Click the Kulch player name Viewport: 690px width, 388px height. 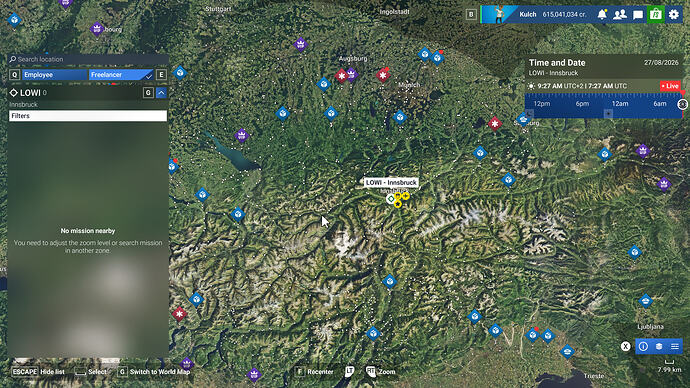click(528, 15)
